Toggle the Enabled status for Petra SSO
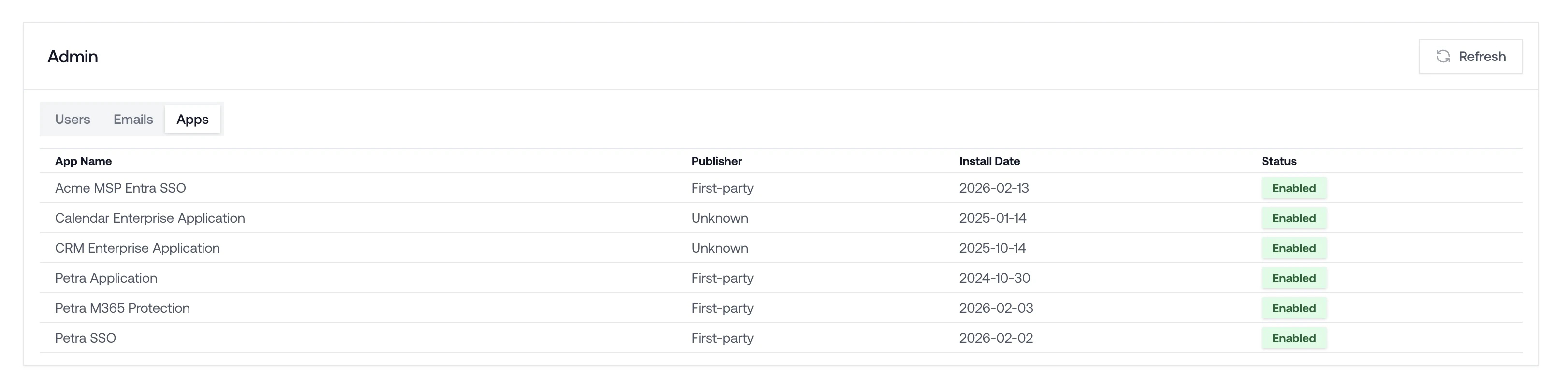1568x389 pixels. click(x=1293, y=338)
